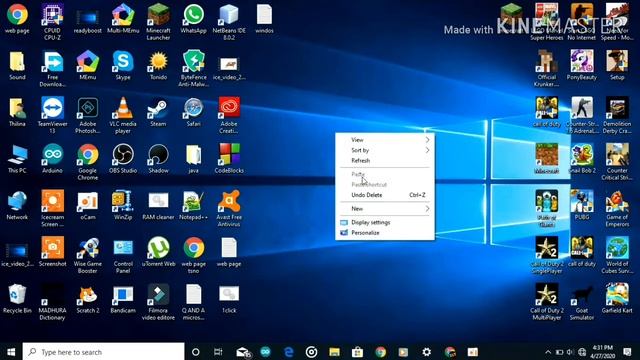Click the Control Panel desktop icon

(x=123, y=255)
